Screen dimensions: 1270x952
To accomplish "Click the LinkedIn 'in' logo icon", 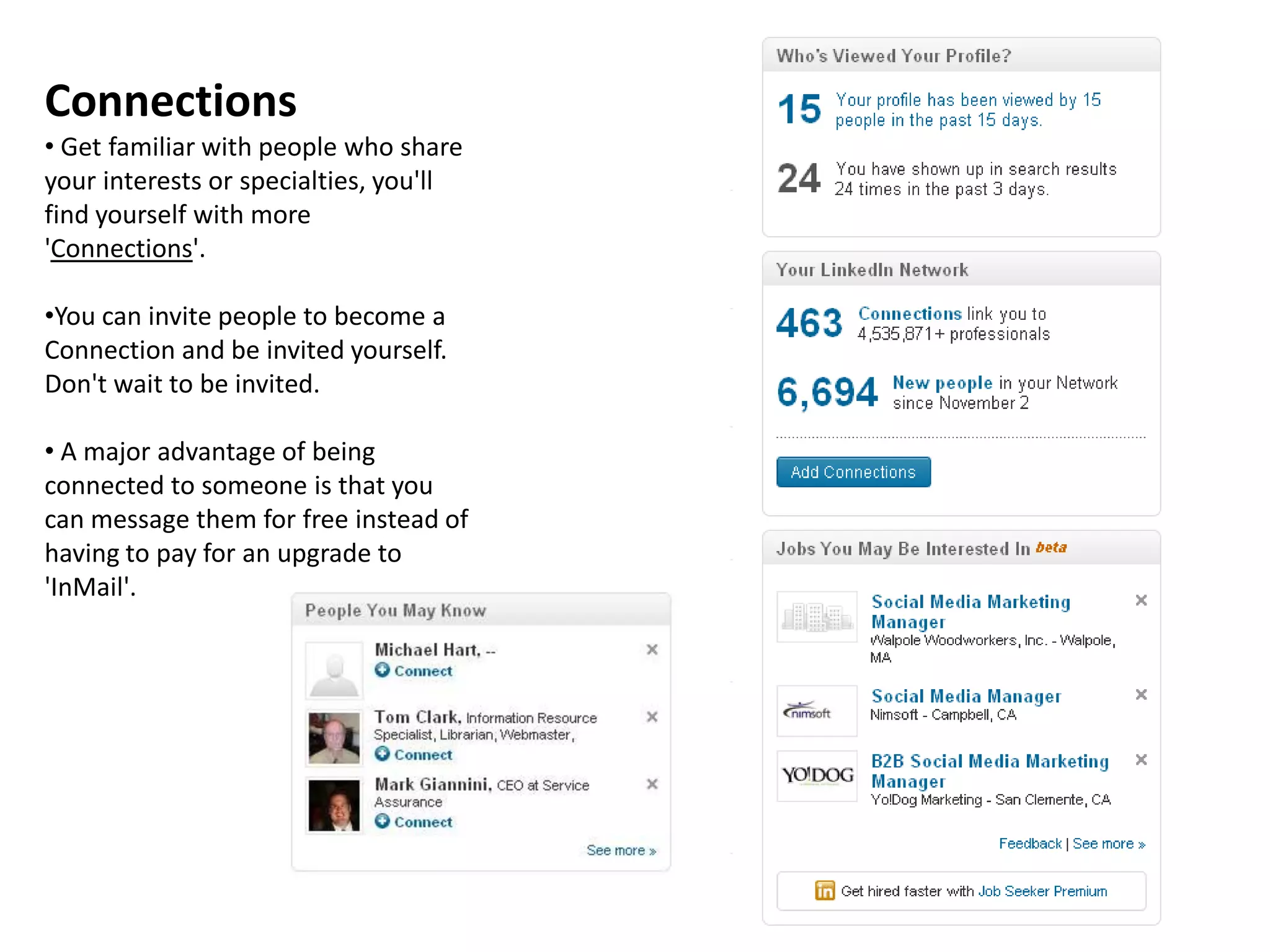I will click(825, 891).
